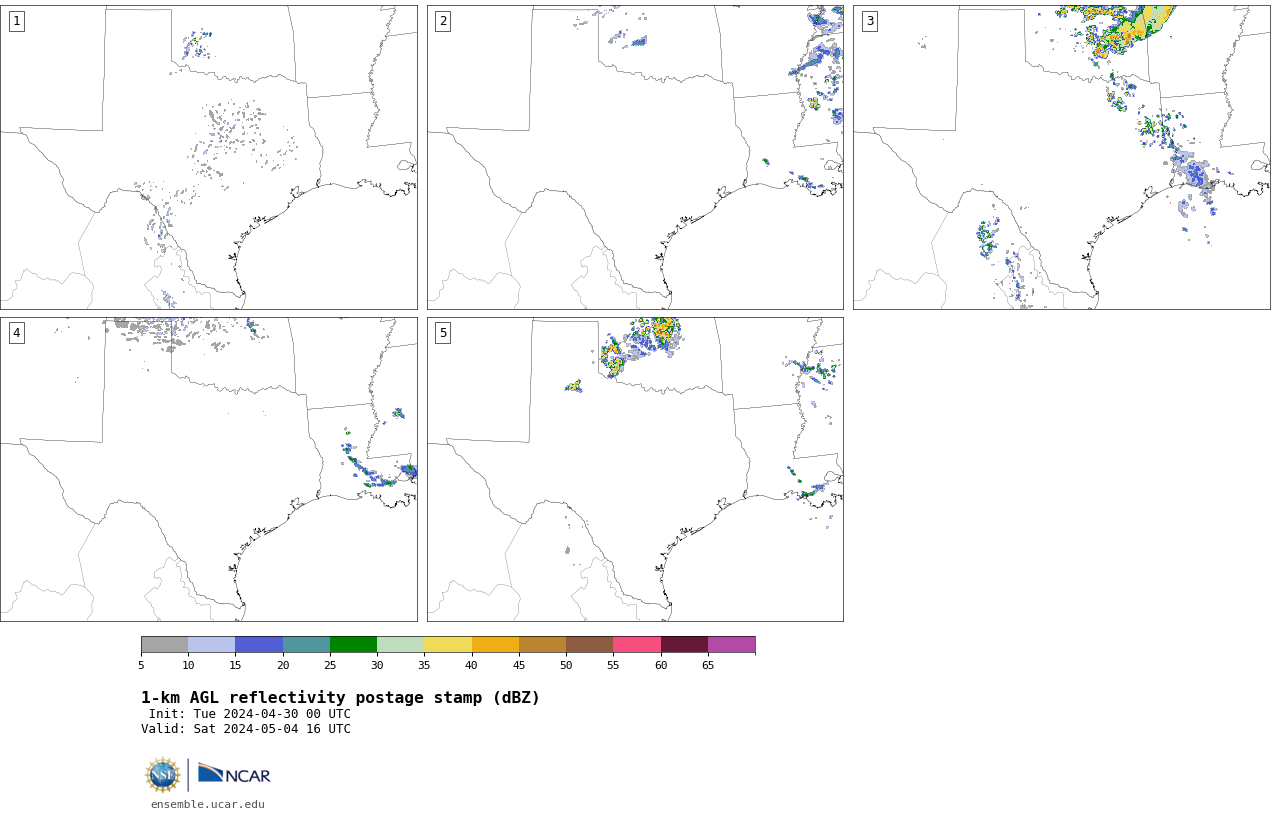
Task: Click the gray 5-10 dBZ swatch
Action: coord(164,645)
